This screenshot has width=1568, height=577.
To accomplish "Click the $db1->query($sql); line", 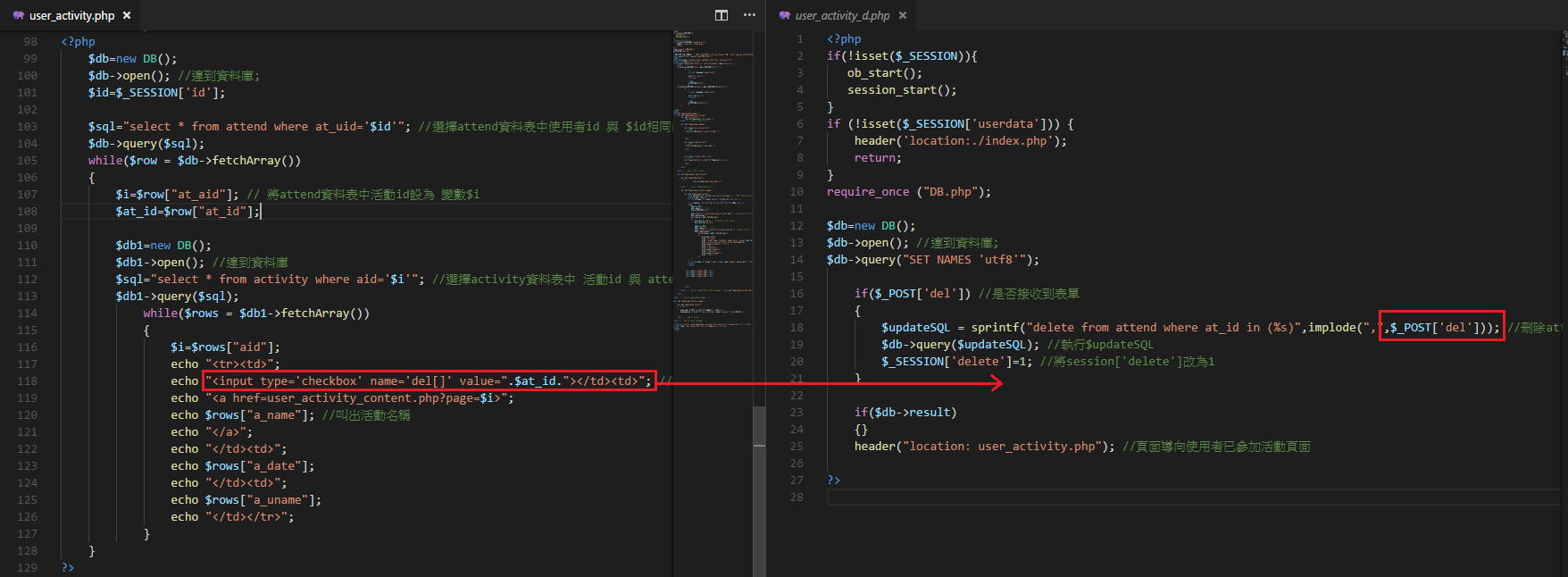I will pos(177,297).
